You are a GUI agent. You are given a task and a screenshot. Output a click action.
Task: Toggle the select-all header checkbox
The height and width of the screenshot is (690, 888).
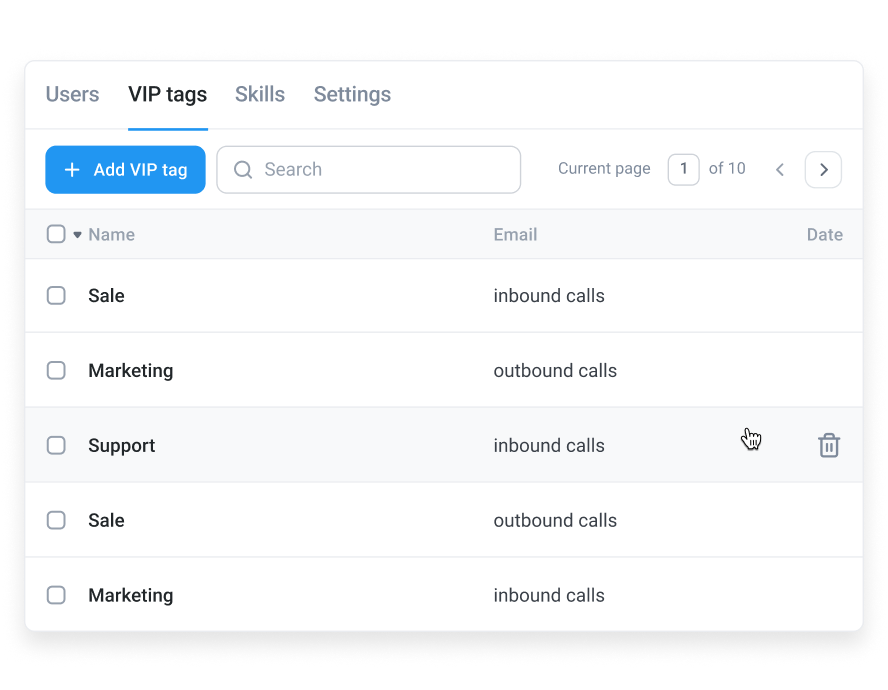[56, 234]
